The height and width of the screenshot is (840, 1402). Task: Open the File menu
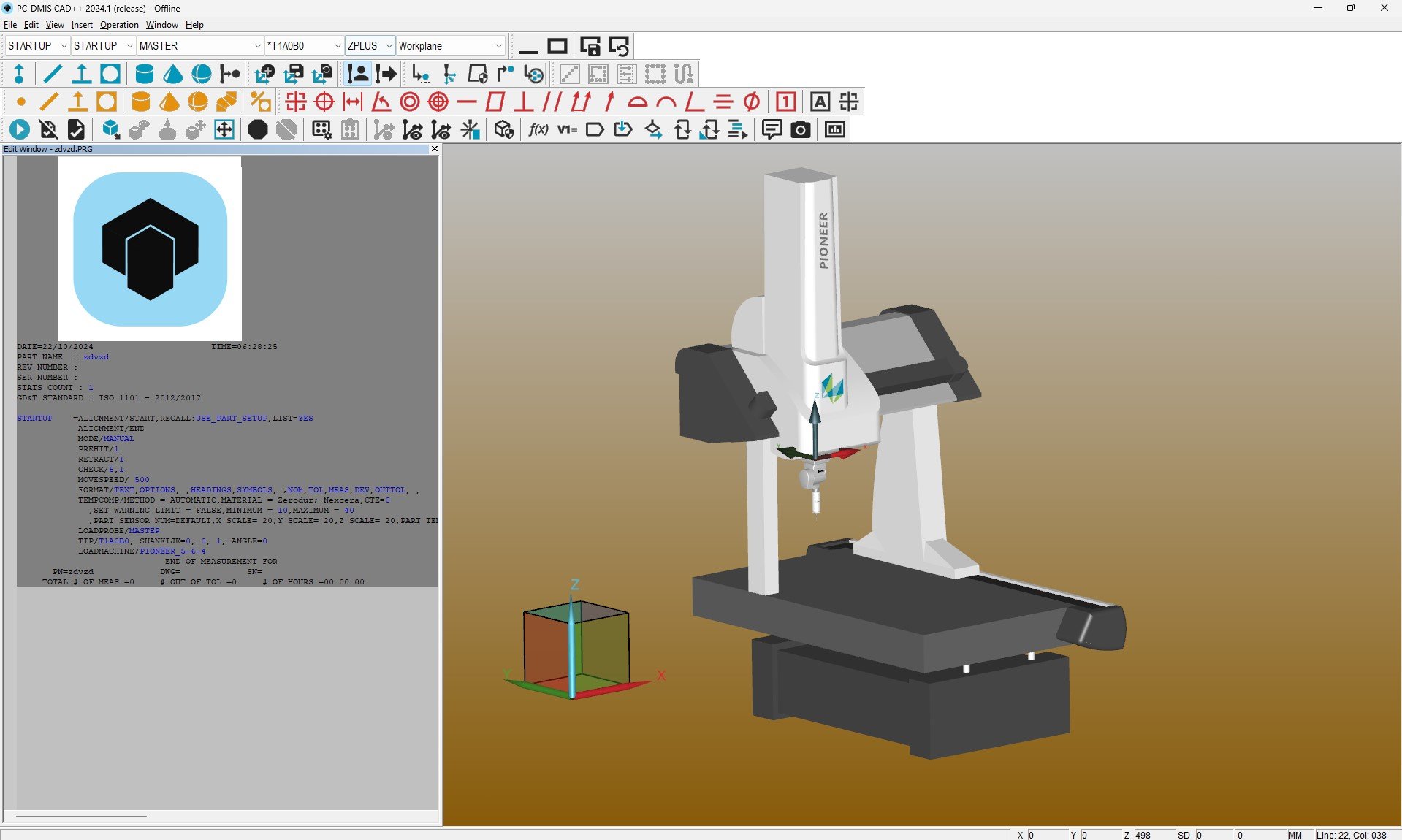(10, 25)
